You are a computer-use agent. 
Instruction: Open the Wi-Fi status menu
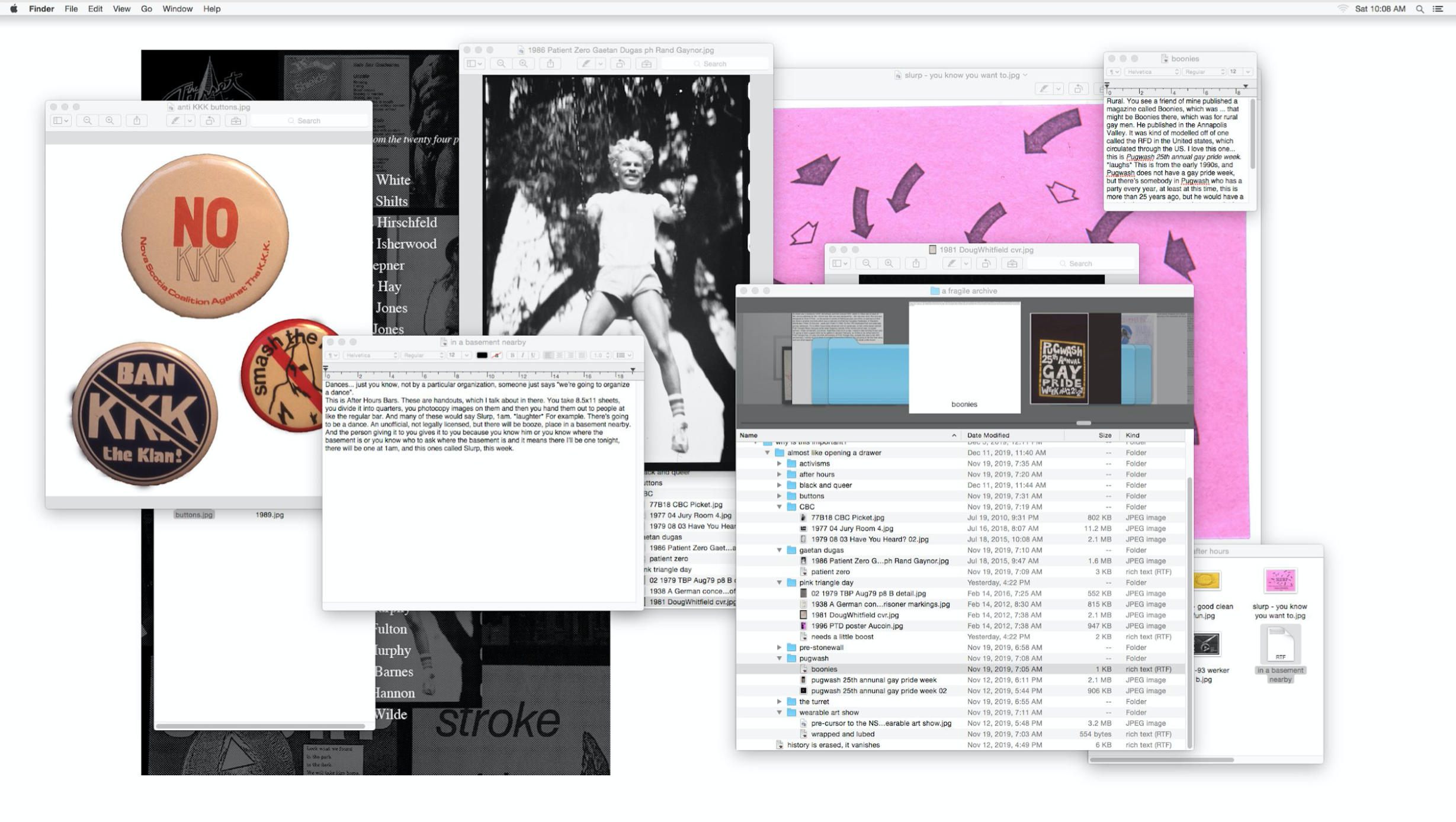[x=1342, y=9]
